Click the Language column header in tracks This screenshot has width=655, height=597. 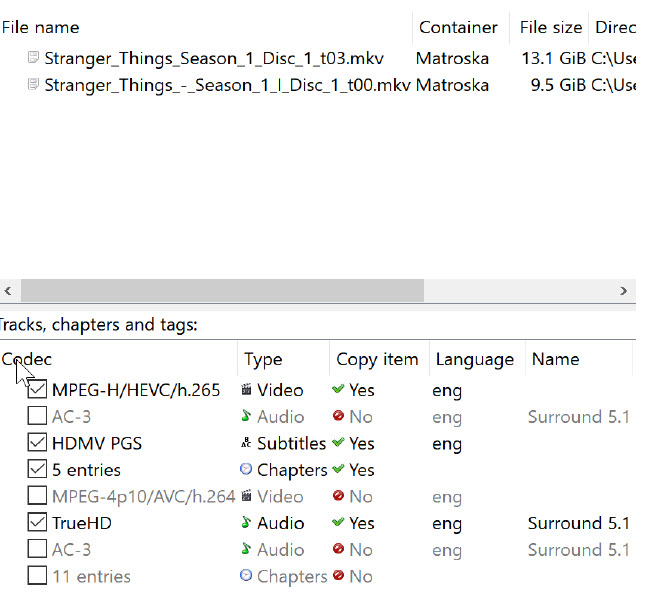click(x=473, y=359)
